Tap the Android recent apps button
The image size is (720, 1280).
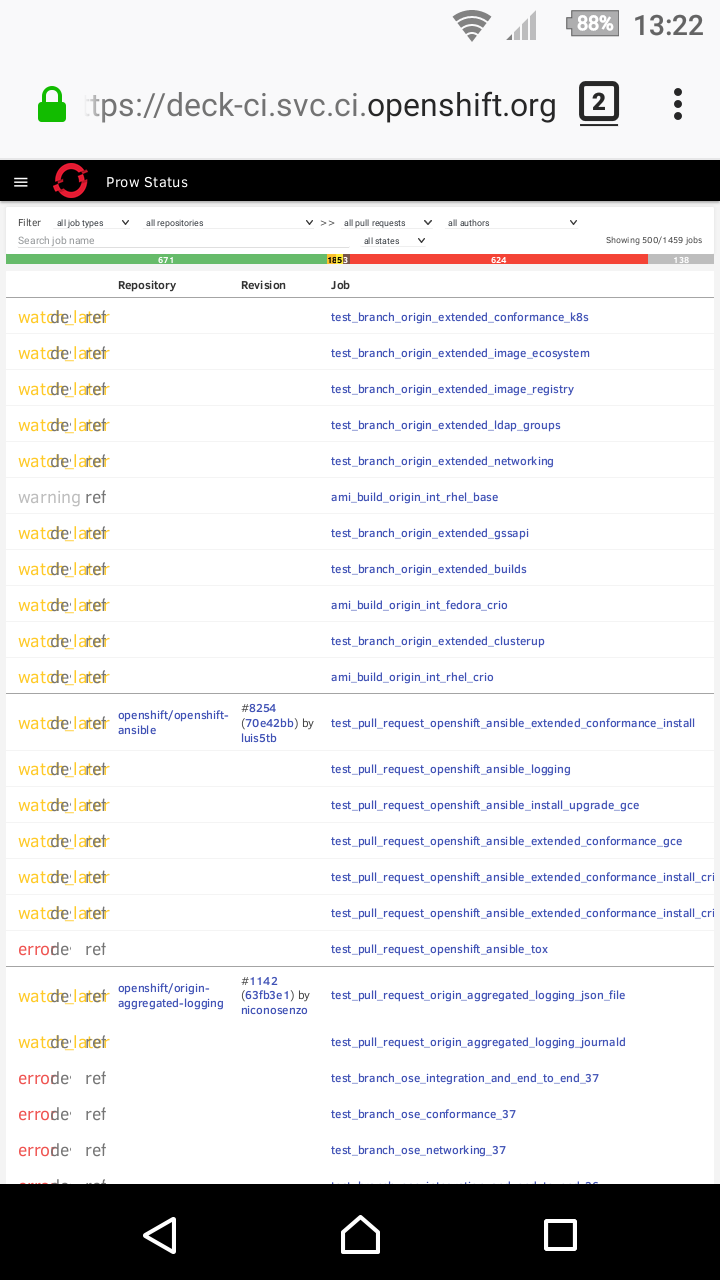560,1235
